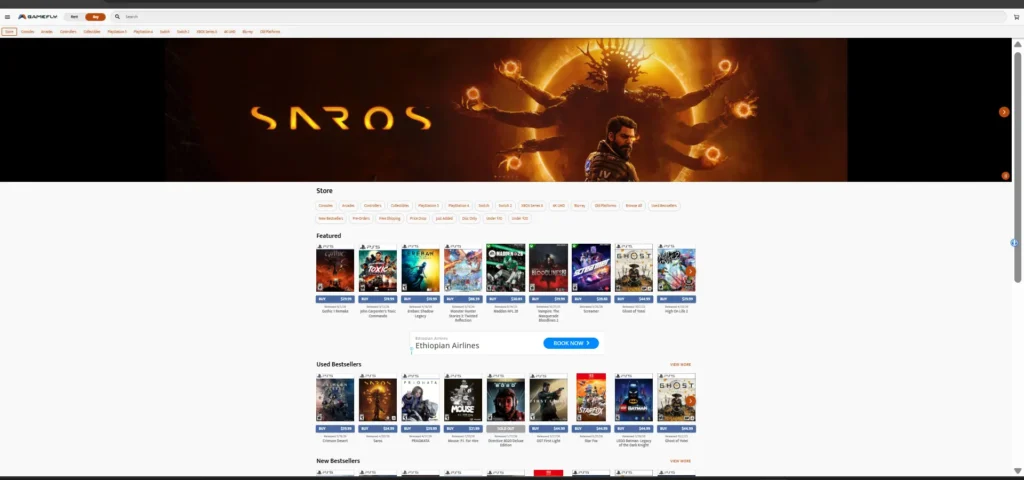Click scrollbar down arrow

[x=1017, y=471]
